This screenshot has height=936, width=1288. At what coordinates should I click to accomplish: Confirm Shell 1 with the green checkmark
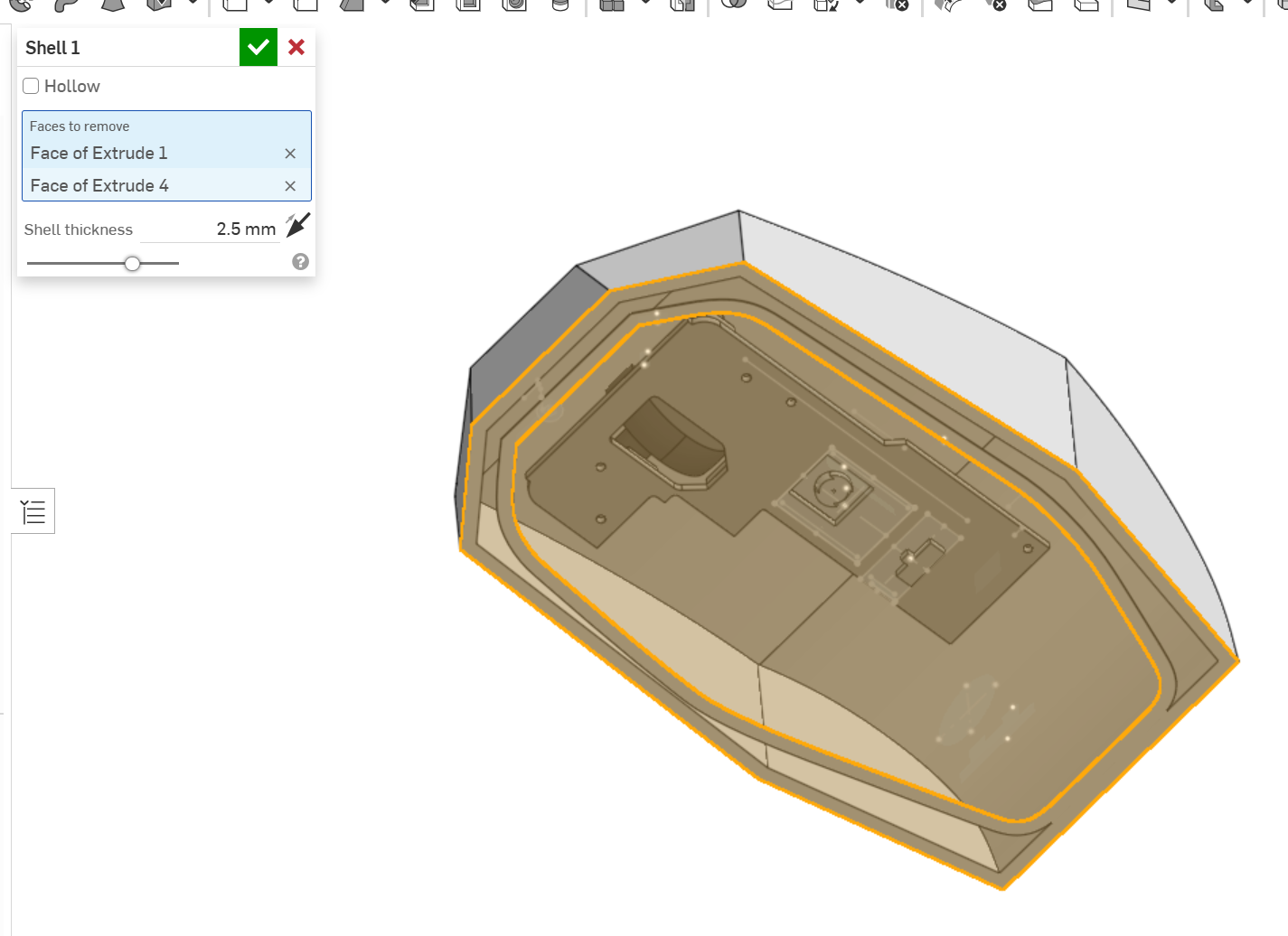pos(258,47)
